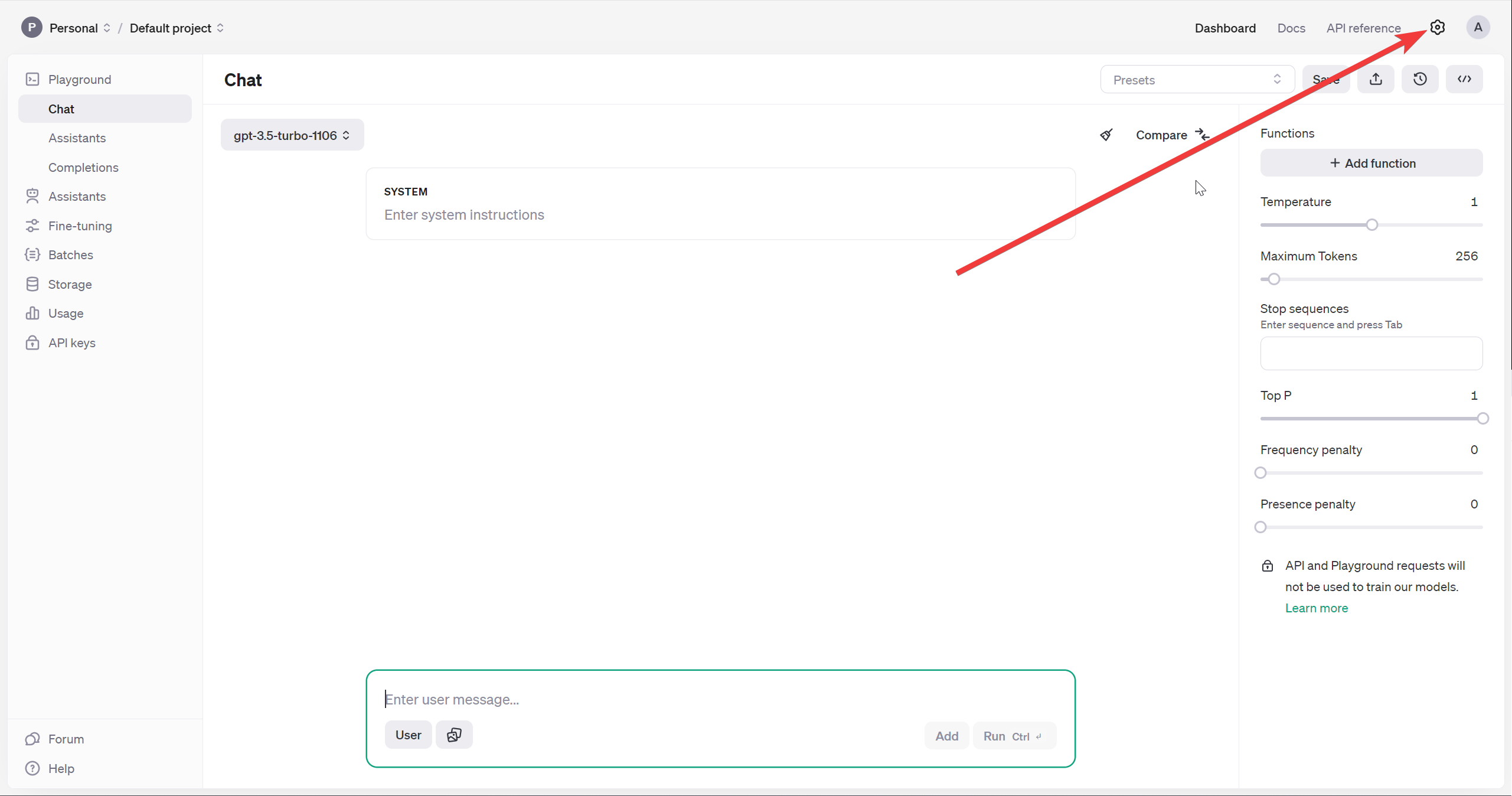Viewport: 1512px width, 796px height.
Task: Click the Top P slider handle
Action: click(x=1482, y=418)
